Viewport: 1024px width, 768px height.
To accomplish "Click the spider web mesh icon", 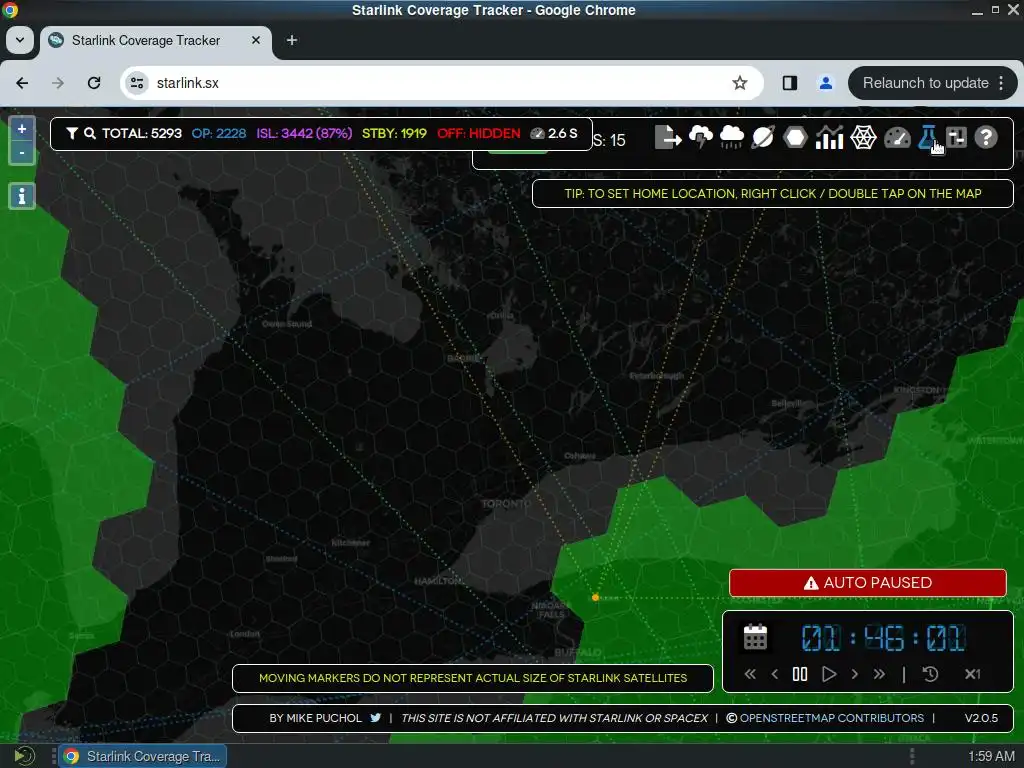I will [x=863, y=137].
